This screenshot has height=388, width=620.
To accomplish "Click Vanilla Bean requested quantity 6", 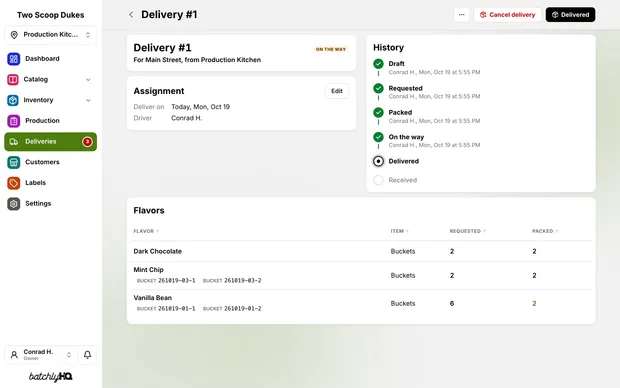I will click(x=452, y=304).
